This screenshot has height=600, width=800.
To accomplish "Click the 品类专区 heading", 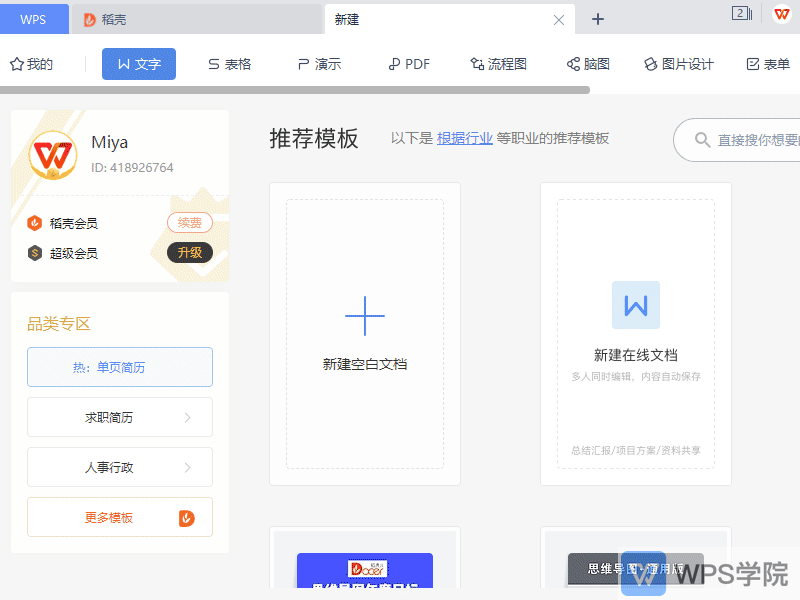I will click(59, 323).
